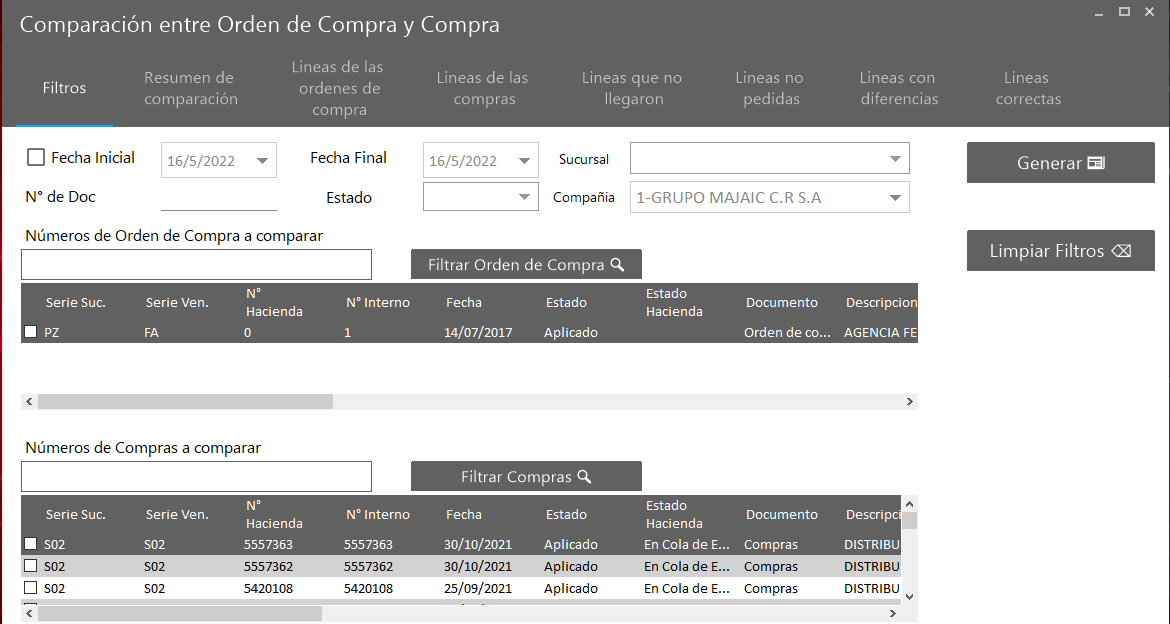The height and width of the screenshot is (624, 1170).
Task: Open Lineas que no llegaron tab
Action: pos(631,88)
